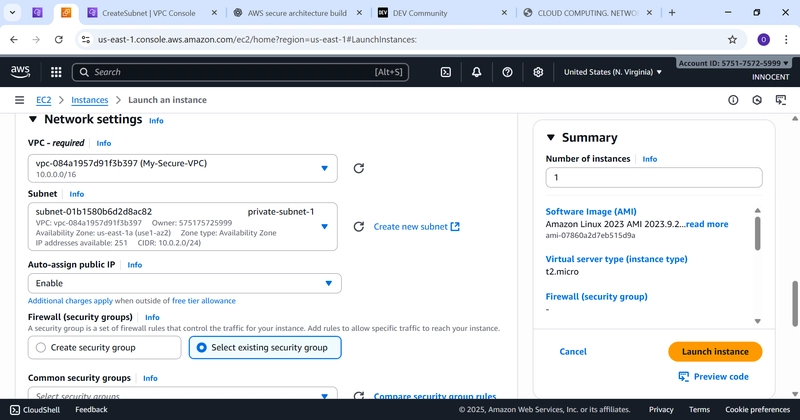Open the VPC dropdown

tap(183, 168)
